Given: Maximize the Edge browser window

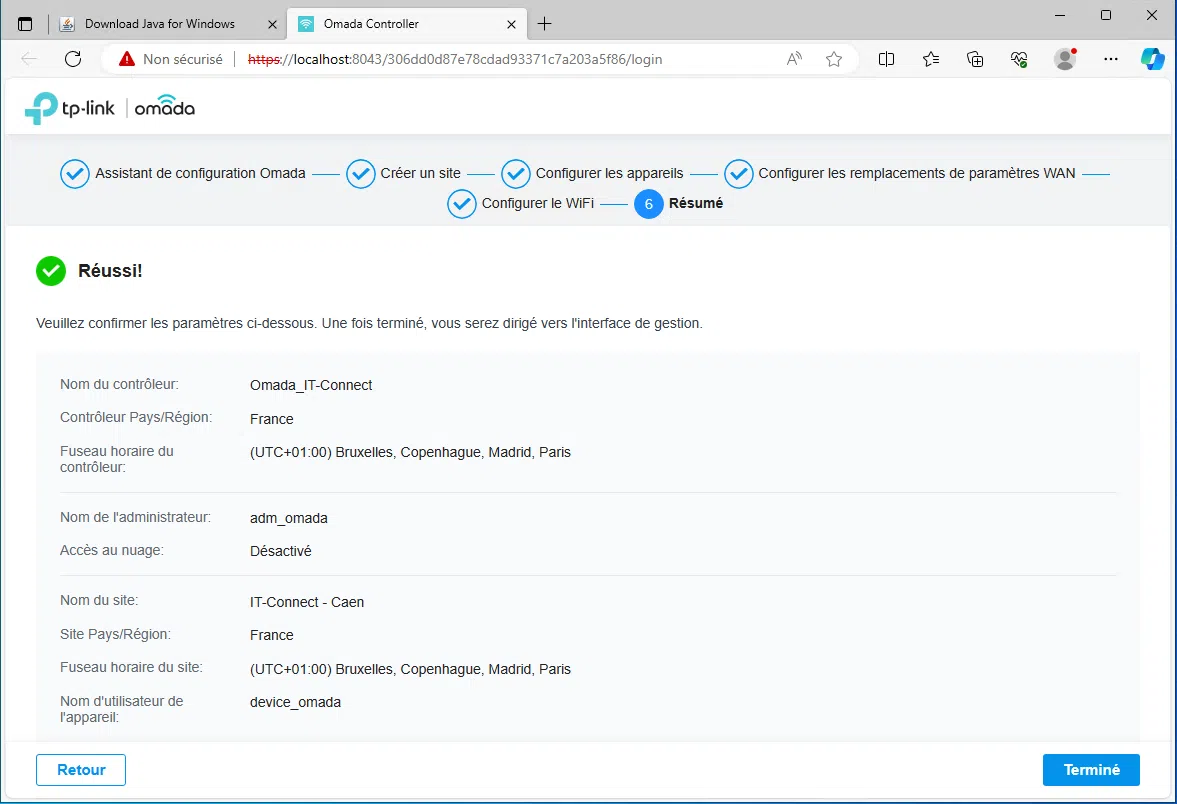Looking at the screenshot, I should (x=1106, y=15).
